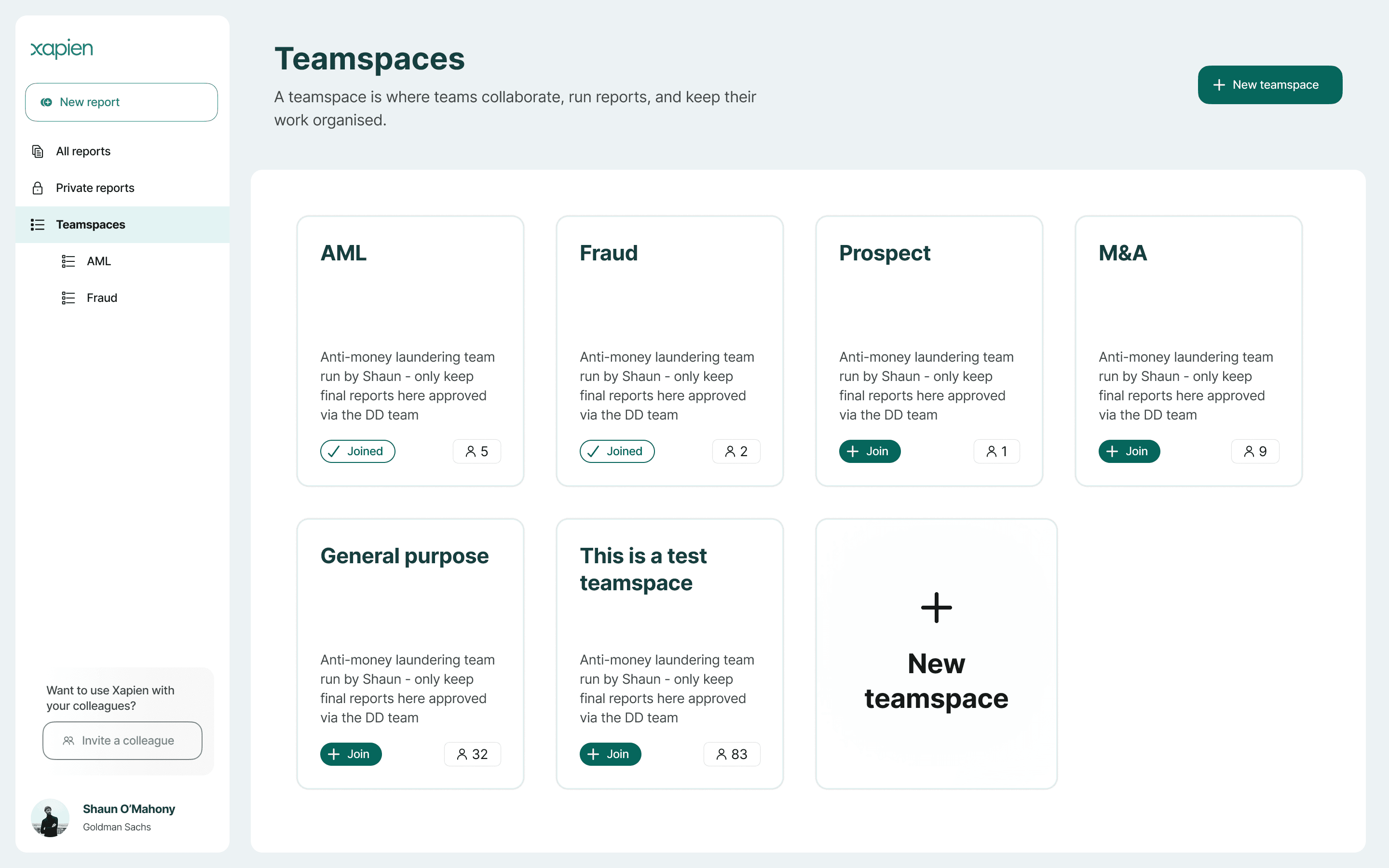Open Private reports in the sidebar
This screenshot has height=868, width=1389.
pyautogui.click(x=95, y=188)
